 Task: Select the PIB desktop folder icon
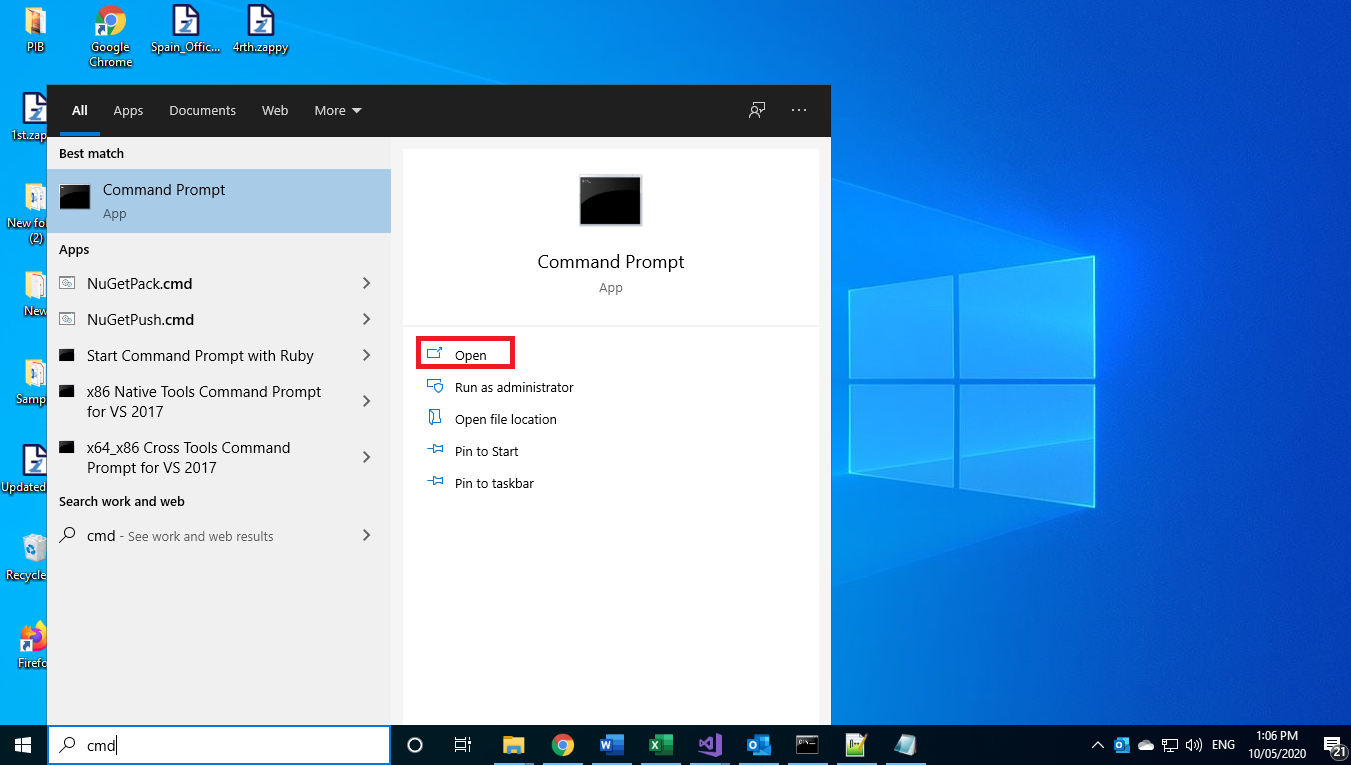(x=35, y=30)
